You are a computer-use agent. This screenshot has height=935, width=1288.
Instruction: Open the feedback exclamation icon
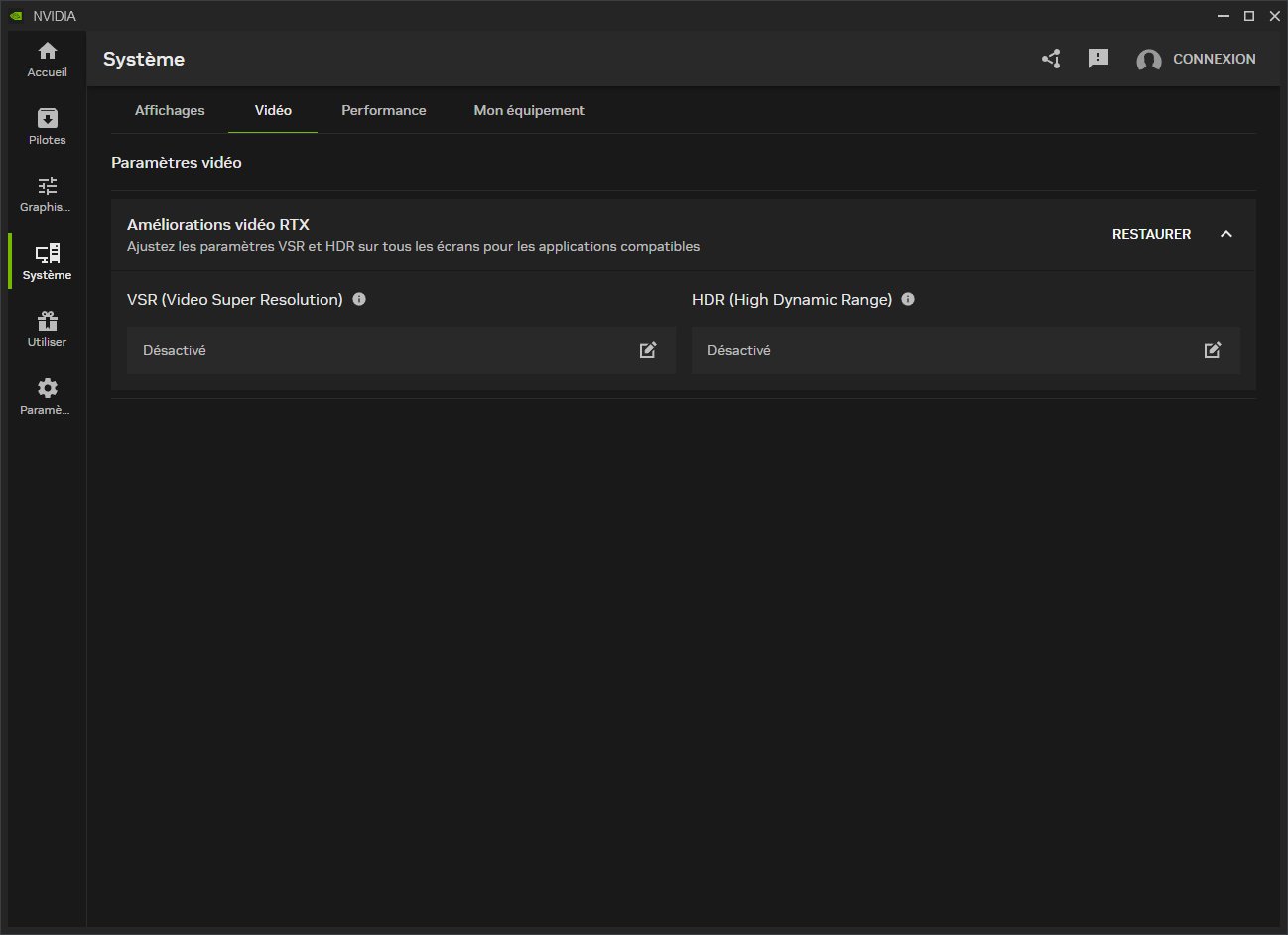pos(1097,59)
